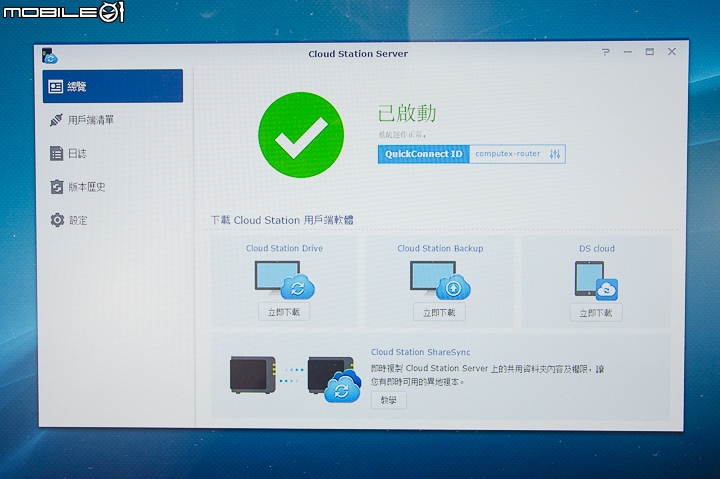Click the overview card icon in sidebar
This screenshot has height=479, width=720.
coord(56,86)
